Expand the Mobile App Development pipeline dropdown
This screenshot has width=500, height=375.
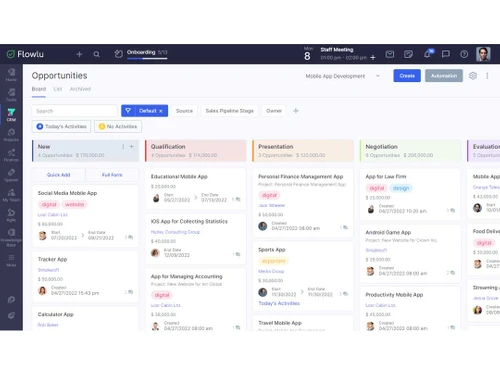tap(343, 76)
